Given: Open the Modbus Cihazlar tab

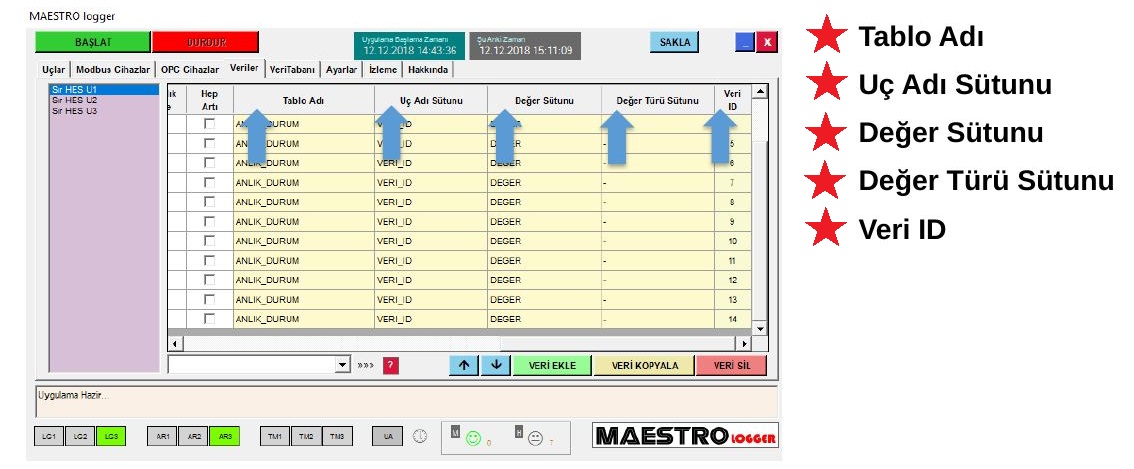Looking at the screenshot, I should 113,69.
